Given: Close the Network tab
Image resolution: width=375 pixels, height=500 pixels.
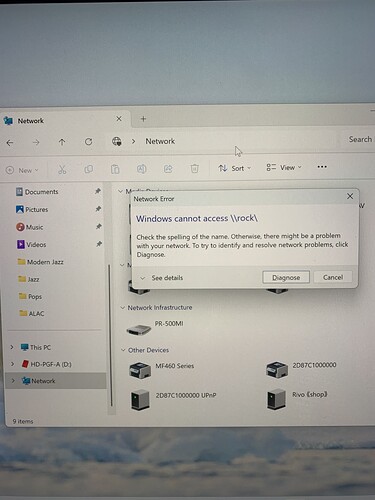Looking at the screenshot, I should coord(119,119).
